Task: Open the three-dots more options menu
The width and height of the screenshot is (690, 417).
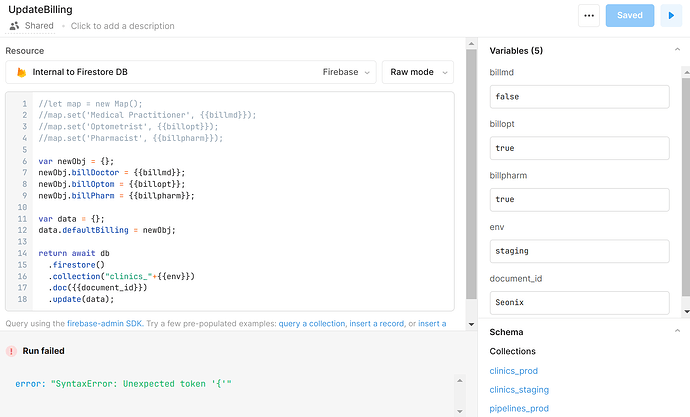Action: coord(589,15)
